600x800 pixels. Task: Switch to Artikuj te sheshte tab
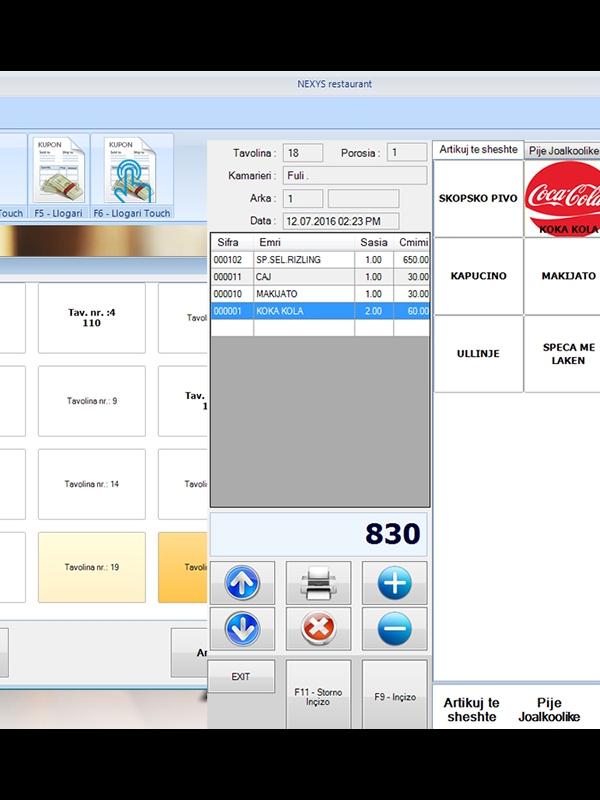(478, 150)
